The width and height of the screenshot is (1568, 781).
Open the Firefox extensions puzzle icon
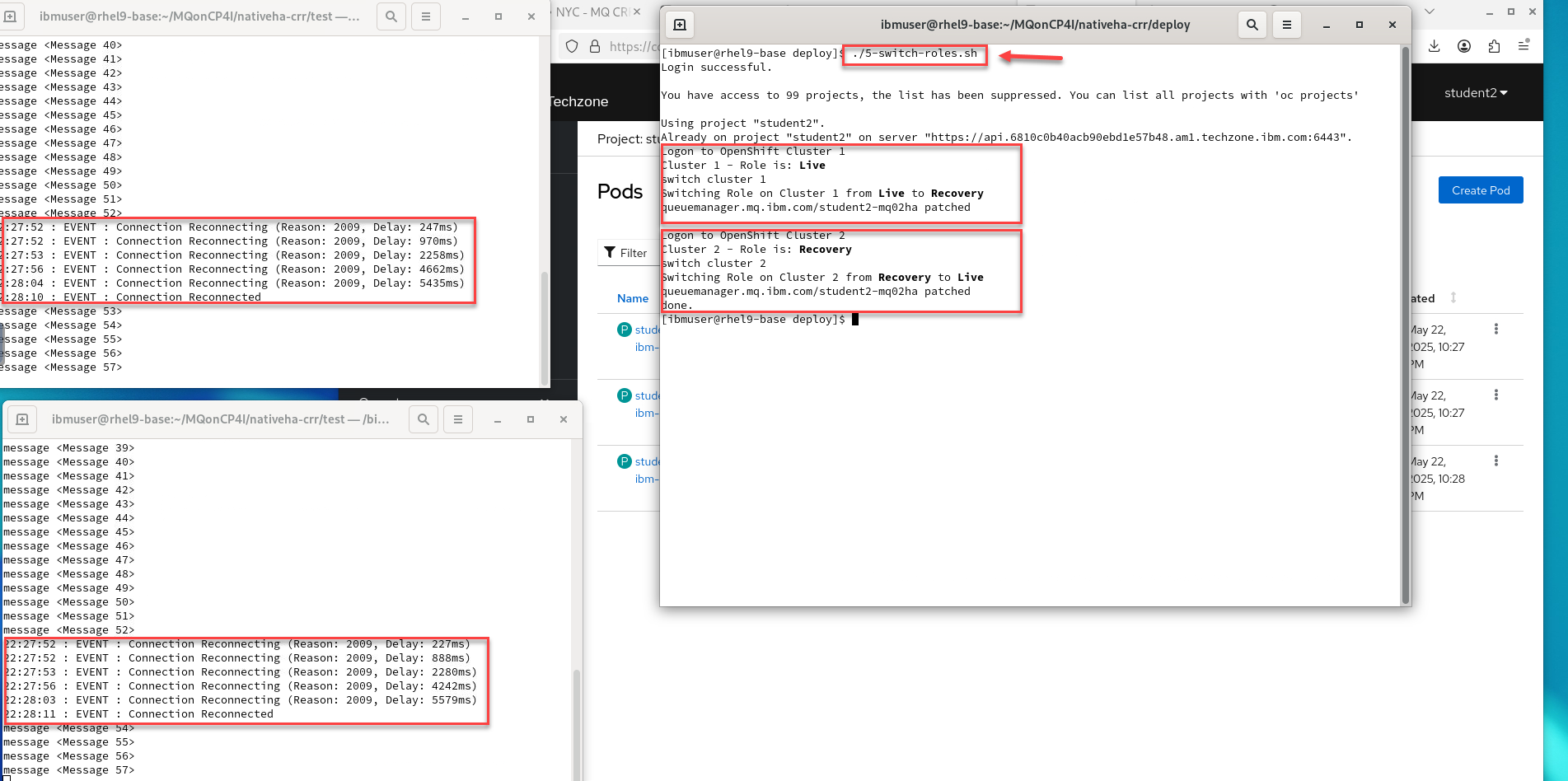[1494, 46]
